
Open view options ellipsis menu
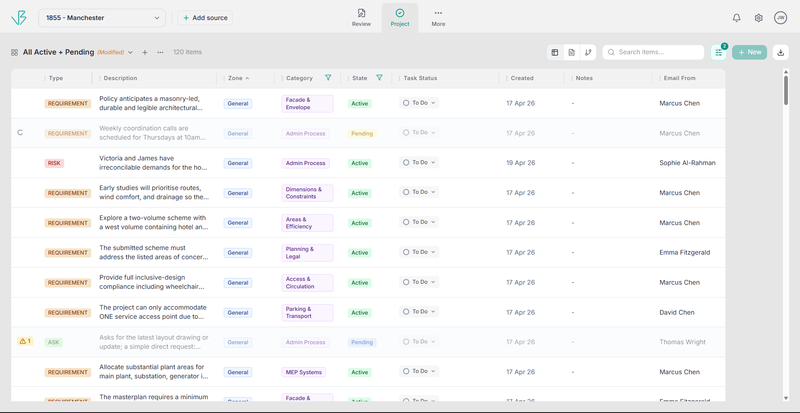pyautogui.click(x=160, y=52)
